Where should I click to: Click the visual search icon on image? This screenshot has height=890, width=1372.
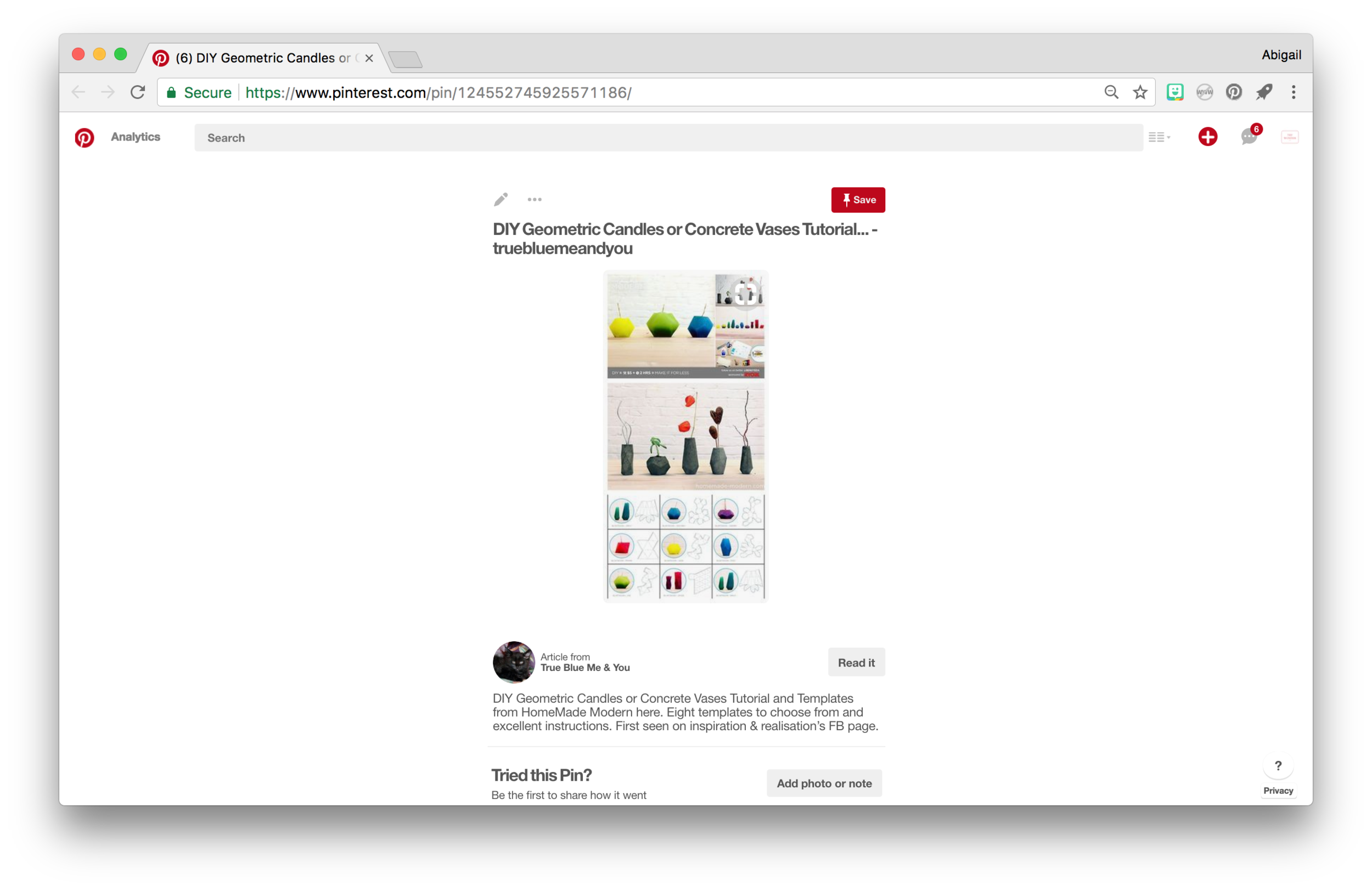pos(745,294)
